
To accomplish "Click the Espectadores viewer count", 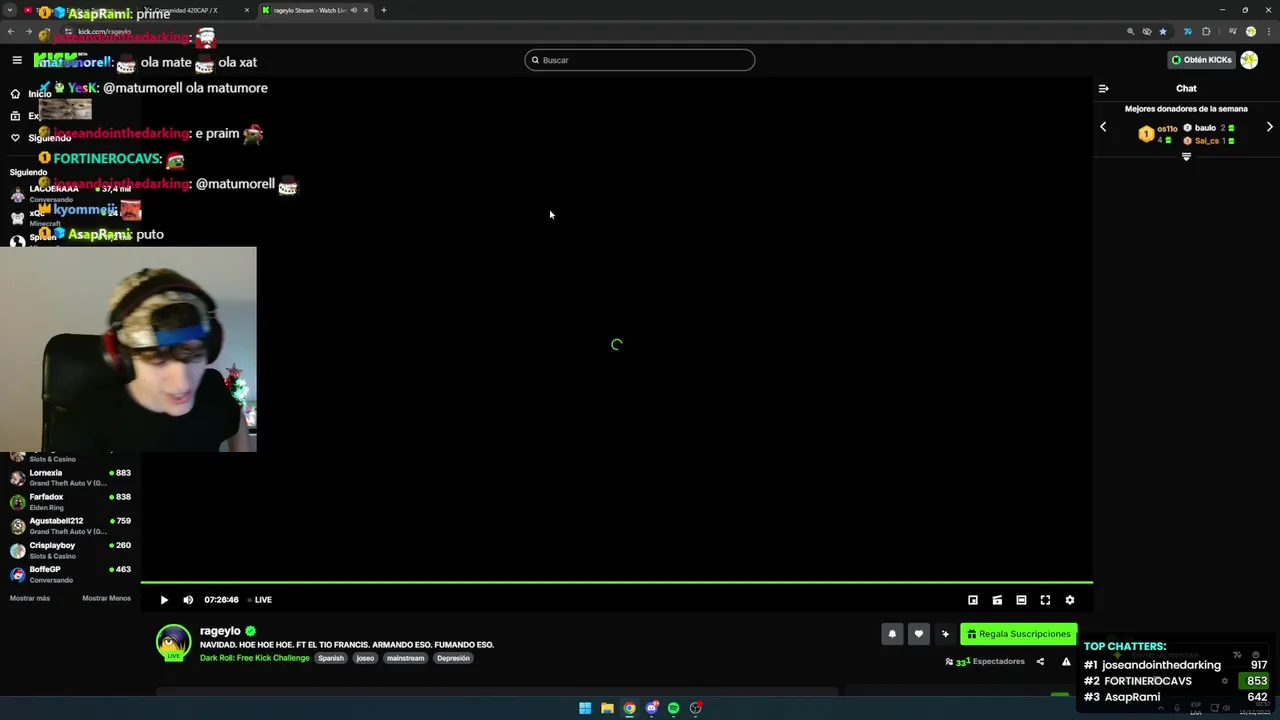I will [x=985, y=661].
